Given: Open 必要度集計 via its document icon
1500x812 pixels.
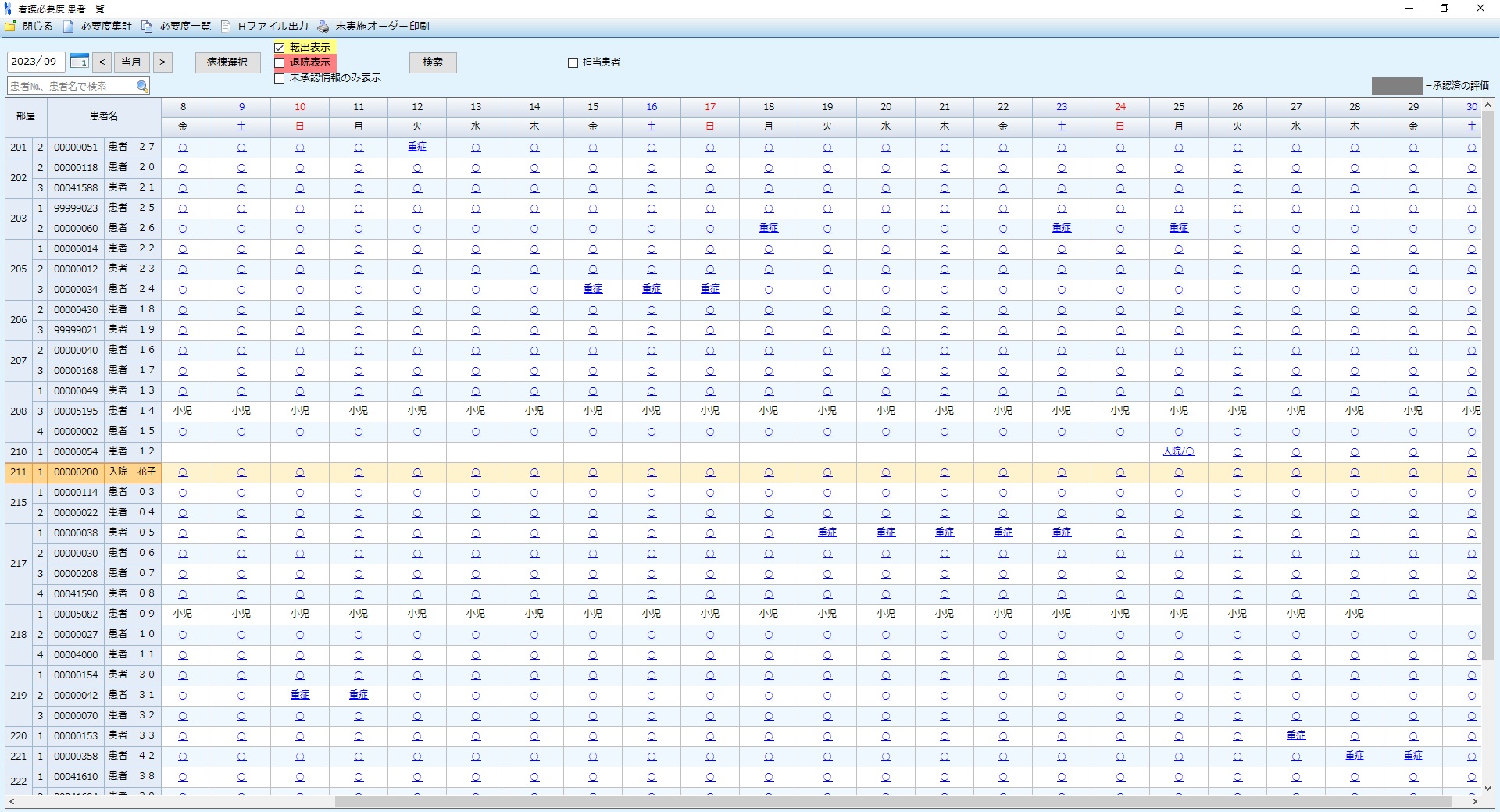Looking at the screenshot, I should click(x=69, y=27).
